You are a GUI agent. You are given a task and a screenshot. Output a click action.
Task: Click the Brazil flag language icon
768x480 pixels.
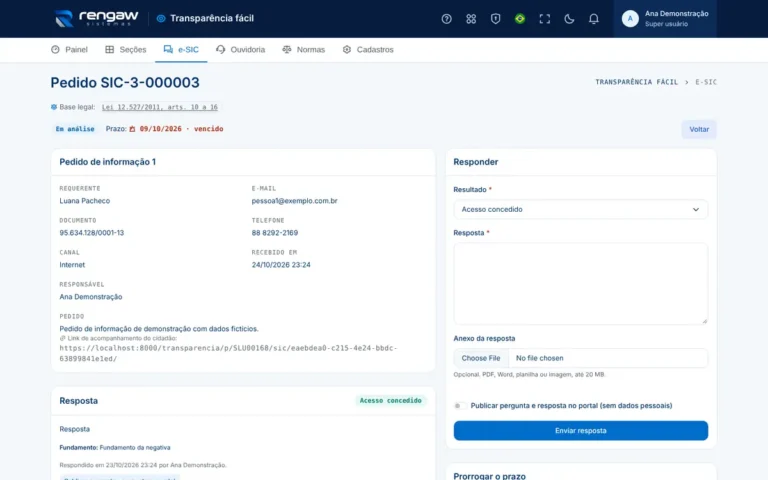520,19
